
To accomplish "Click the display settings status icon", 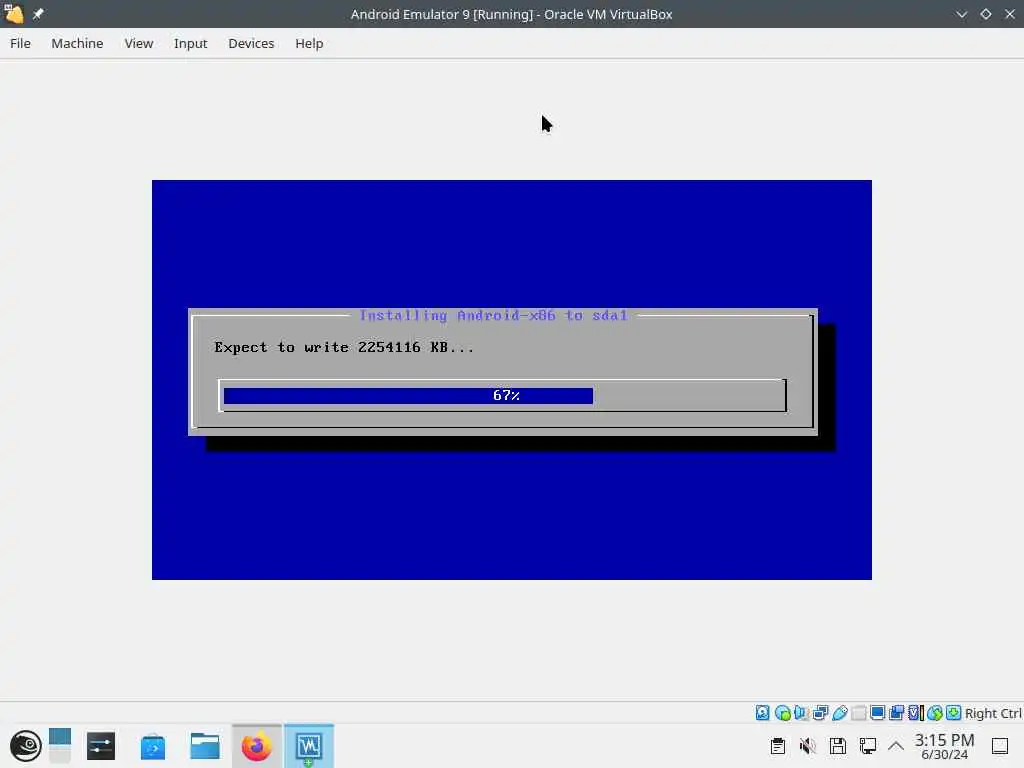I will point(878,712).
